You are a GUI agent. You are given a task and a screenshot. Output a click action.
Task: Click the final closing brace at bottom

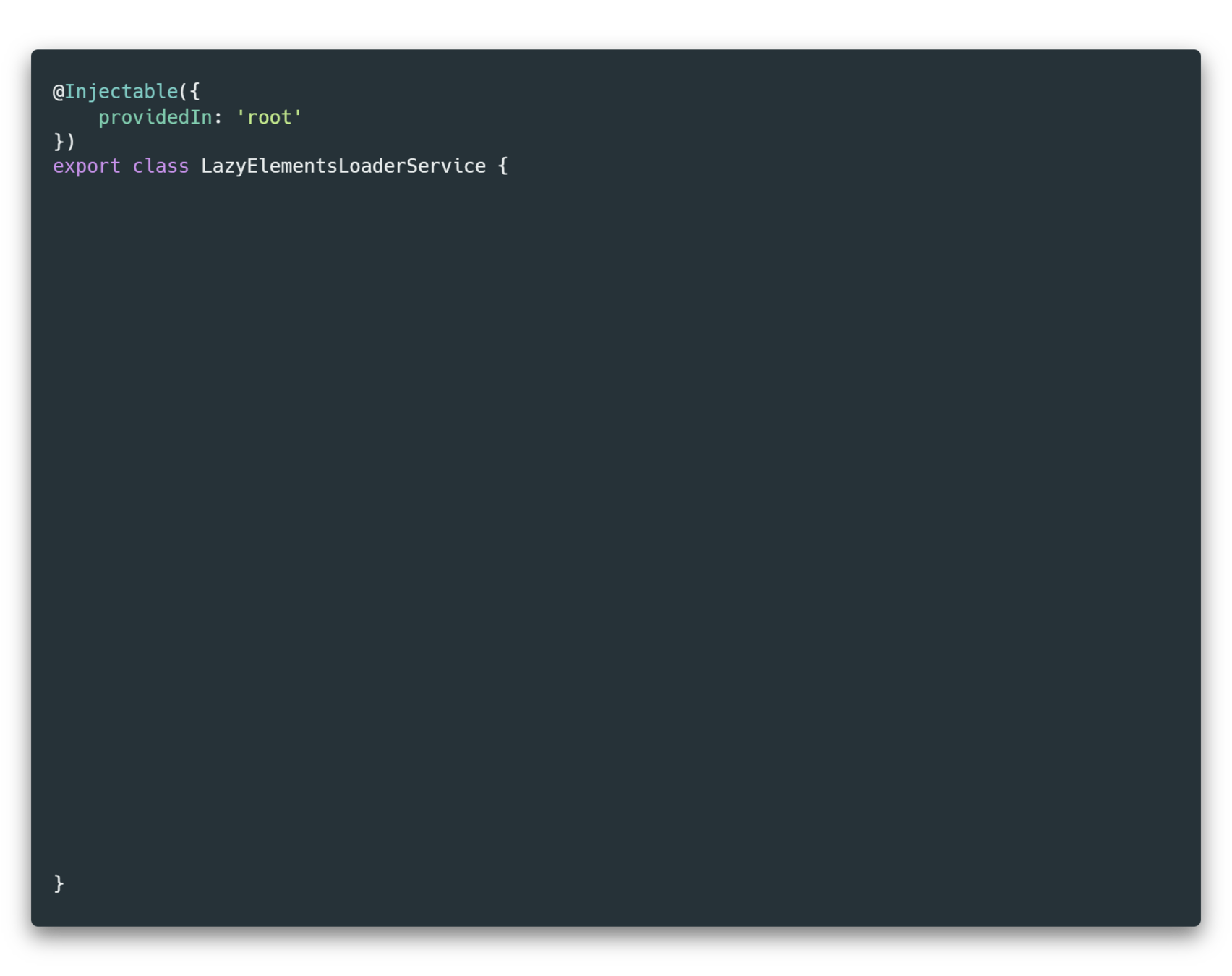59,883
